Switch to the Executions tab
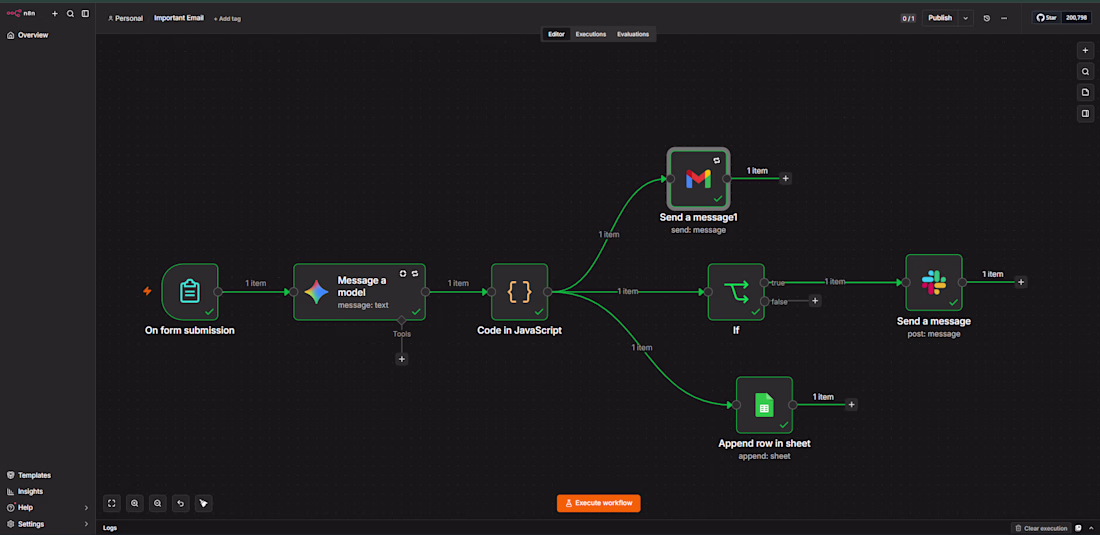 [591, 34]
